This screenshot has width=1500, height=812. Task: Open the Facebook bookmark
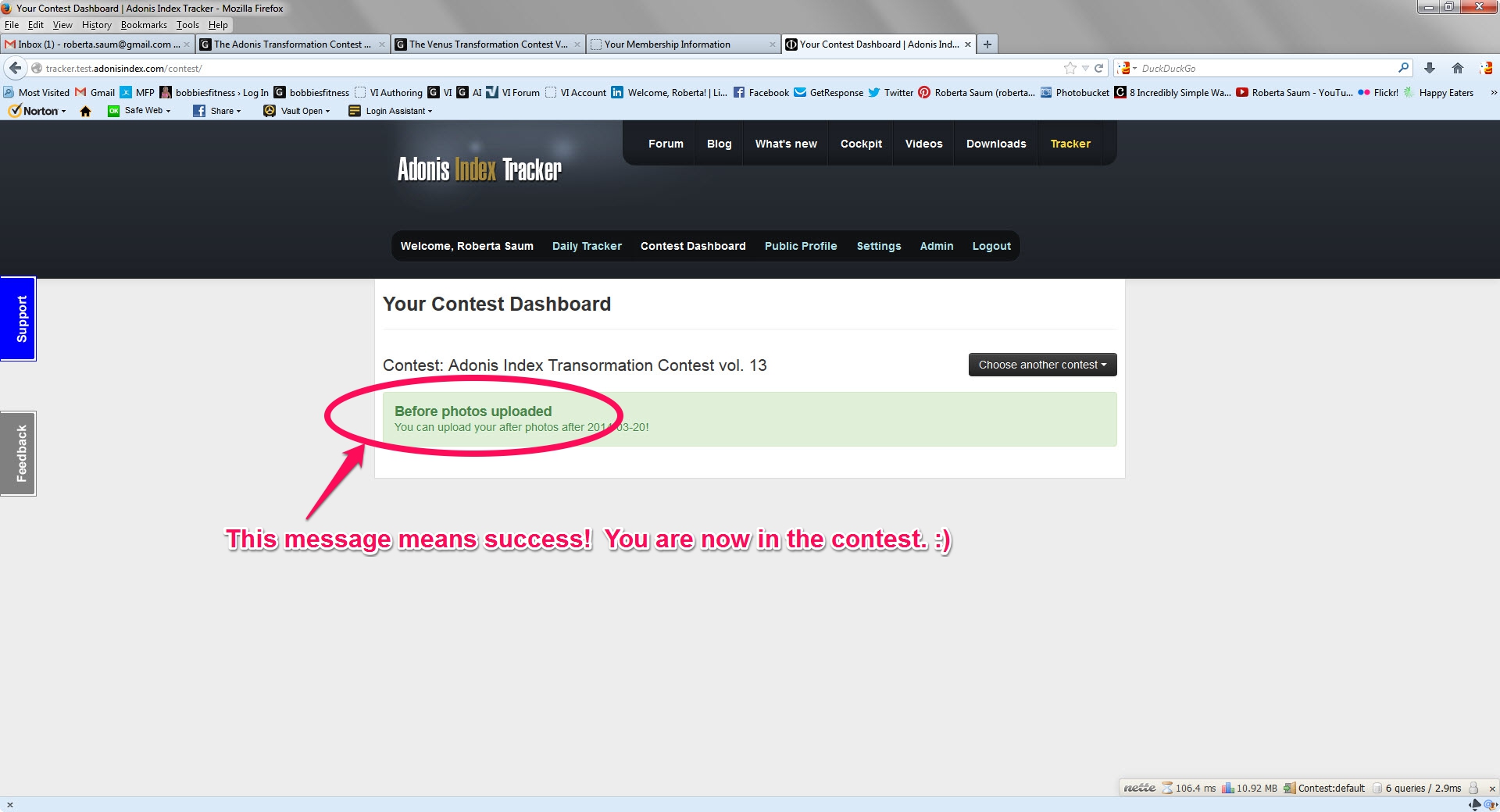[x=762, y=92]
